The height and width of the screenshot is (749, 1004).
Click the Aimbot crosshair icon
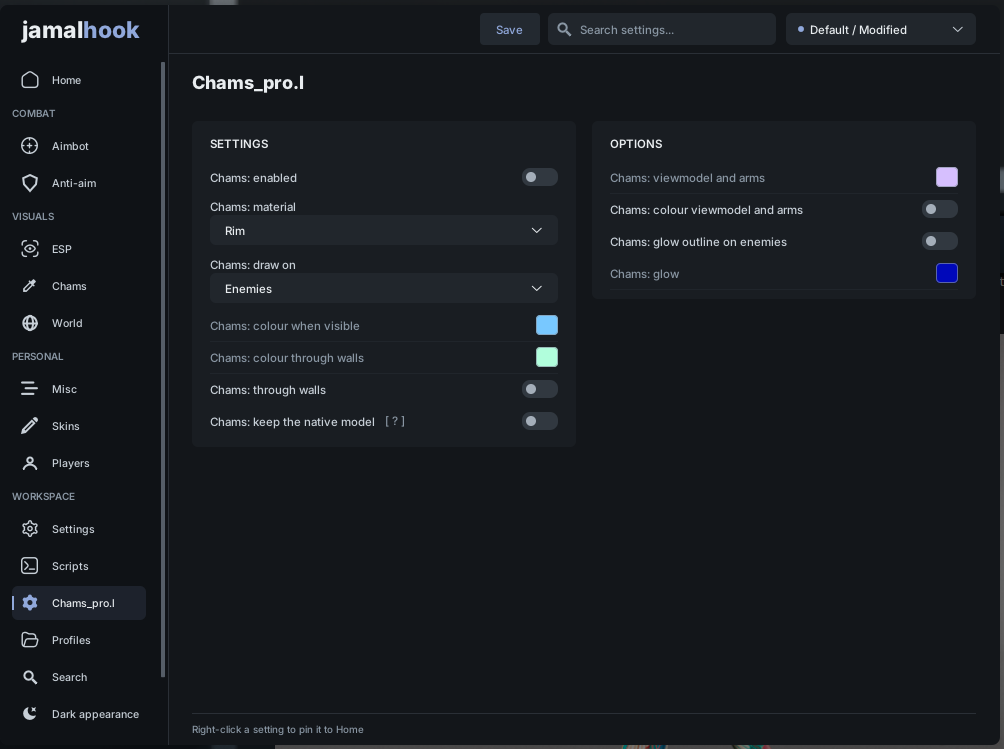pos(29,146)
